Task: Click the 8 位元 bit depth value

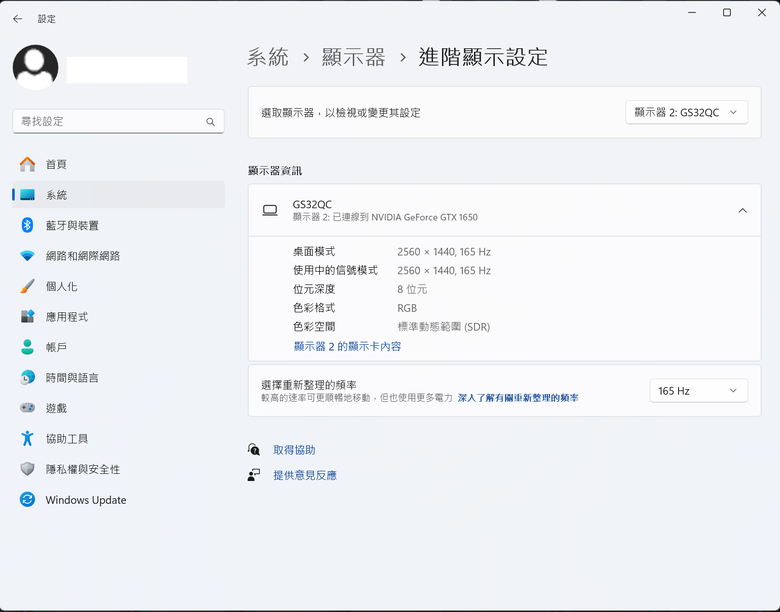Action: 412,289
